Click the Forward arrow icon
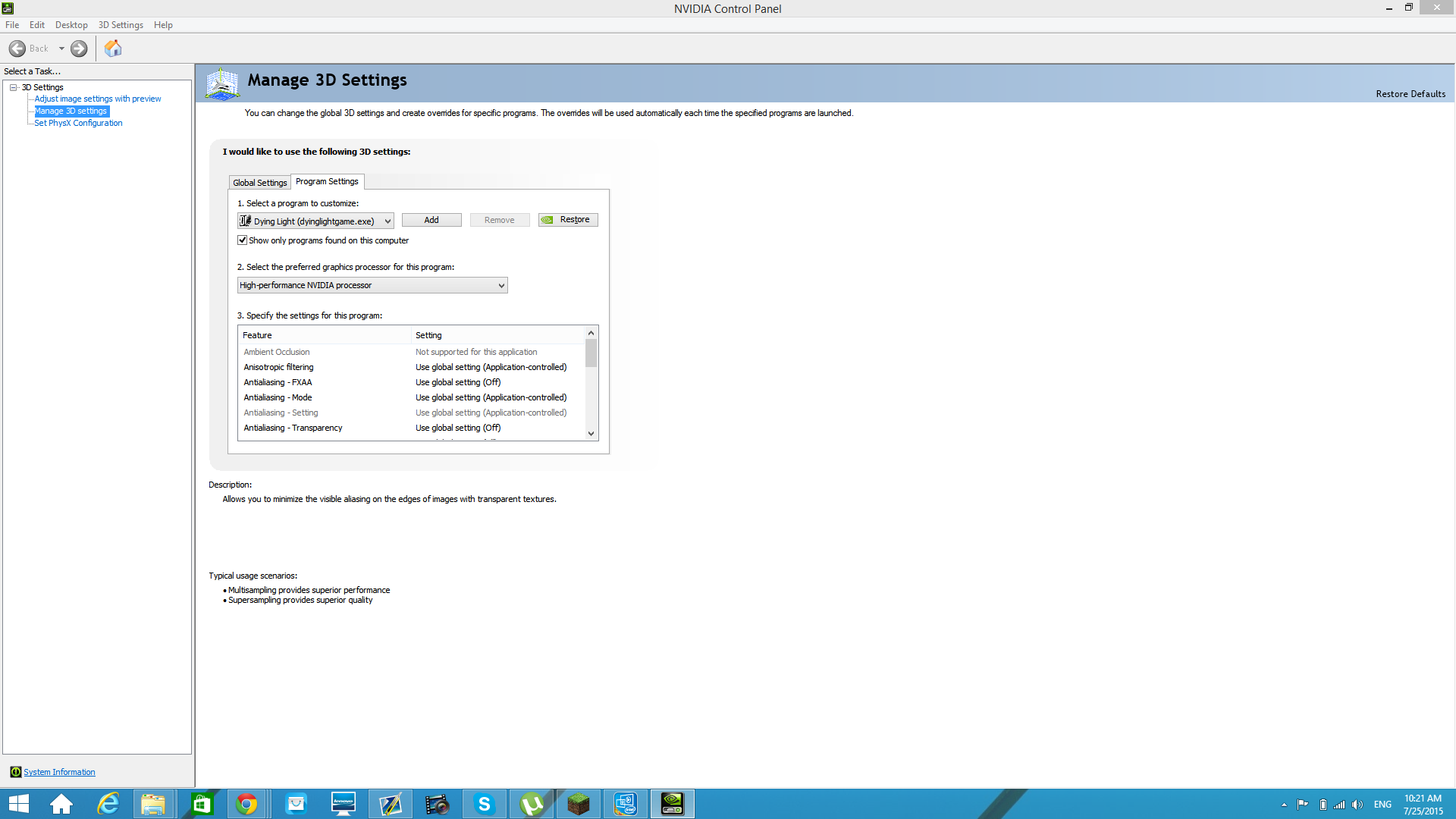 click(79, 49)
